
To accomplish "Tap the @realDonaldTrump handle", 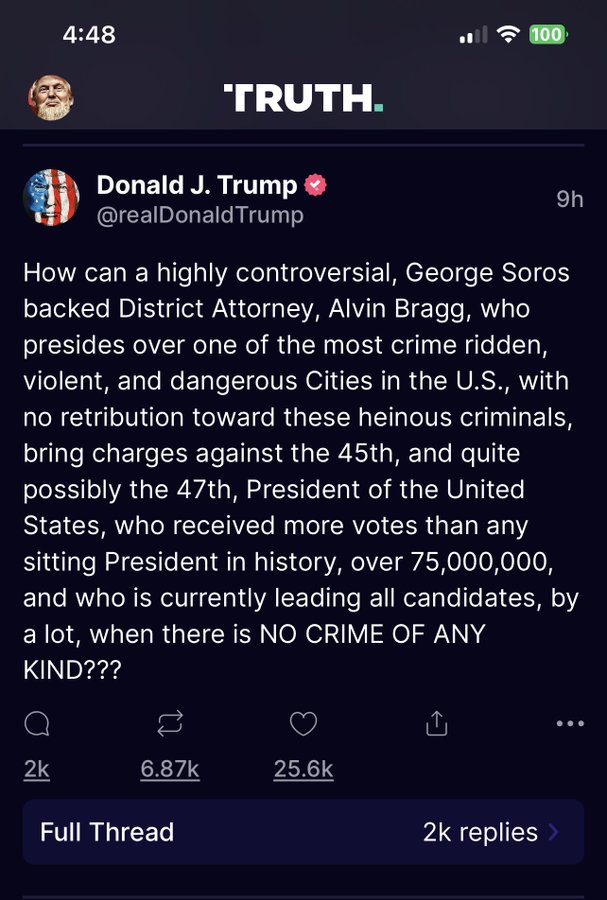I will (200, 215).
